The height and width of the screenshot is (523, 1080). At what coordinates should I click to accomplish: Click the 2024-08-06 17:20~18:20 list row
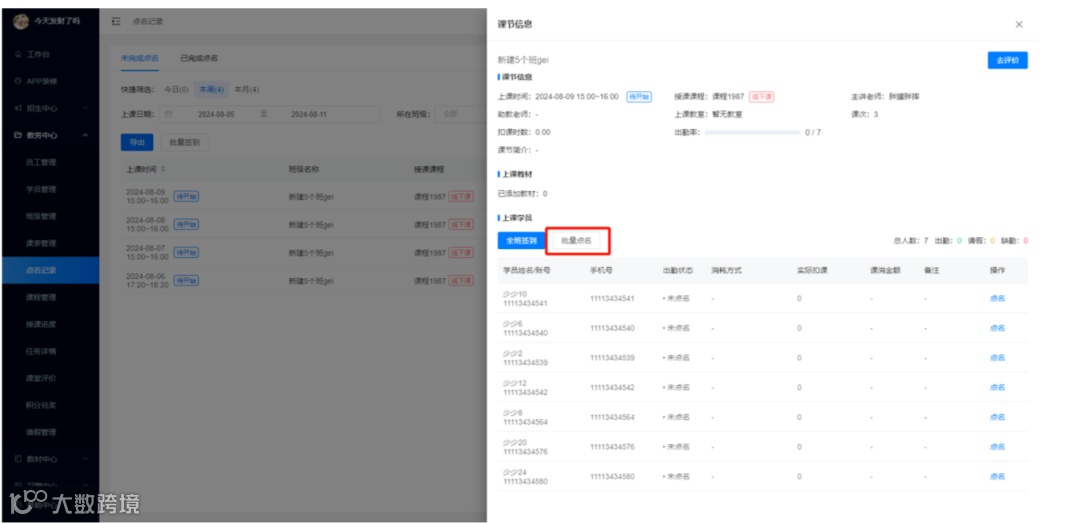click(x=304, y=280)
